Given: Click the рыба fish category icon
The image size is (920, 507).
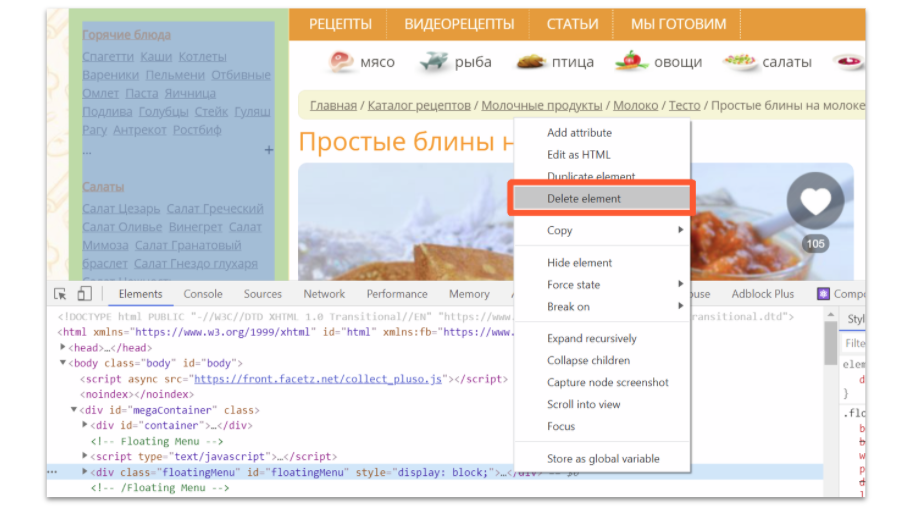Looking at the screenshot, I should [434, 62].
